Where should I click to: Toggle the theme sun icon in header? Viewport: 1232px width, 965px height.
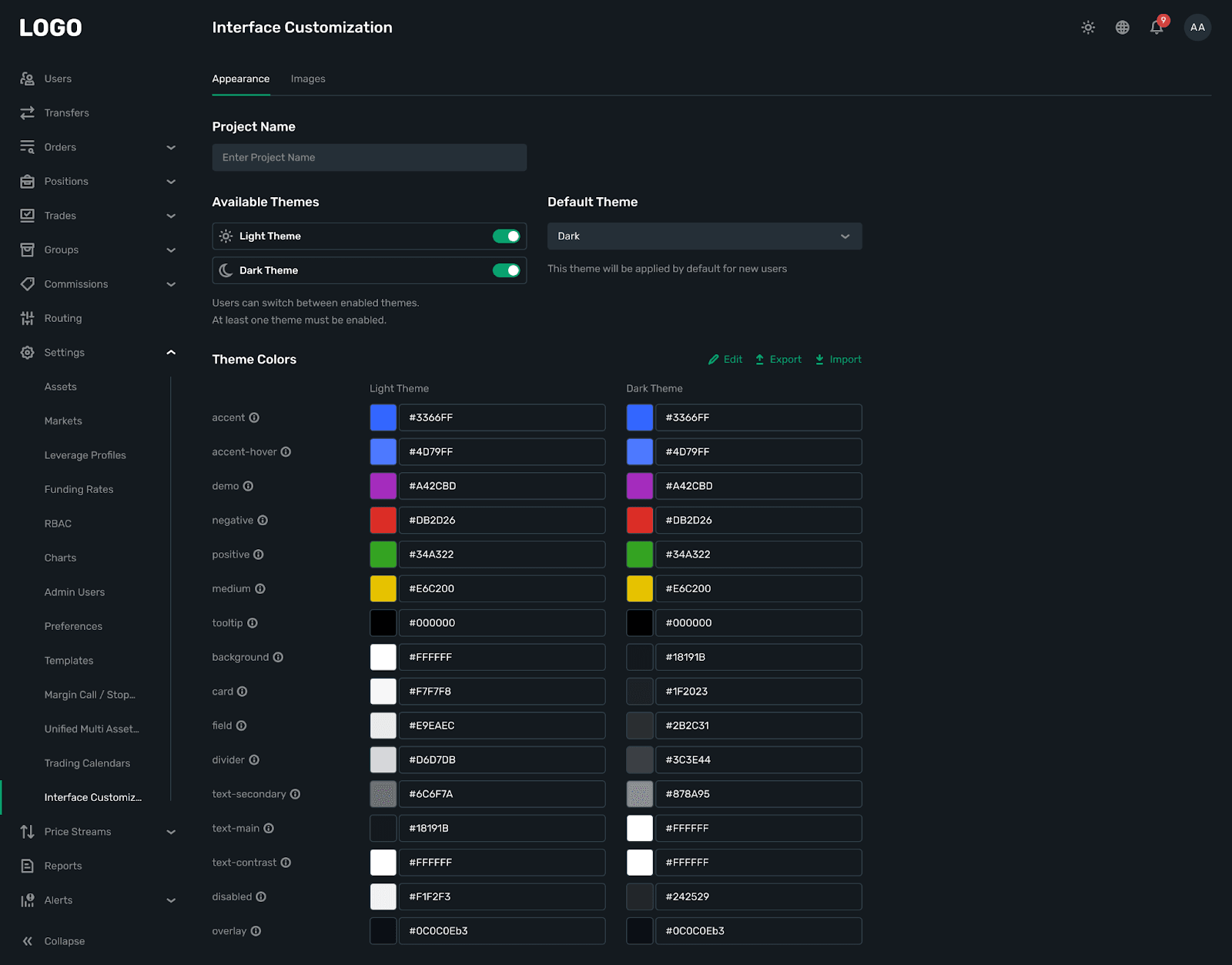point(1088,27)
